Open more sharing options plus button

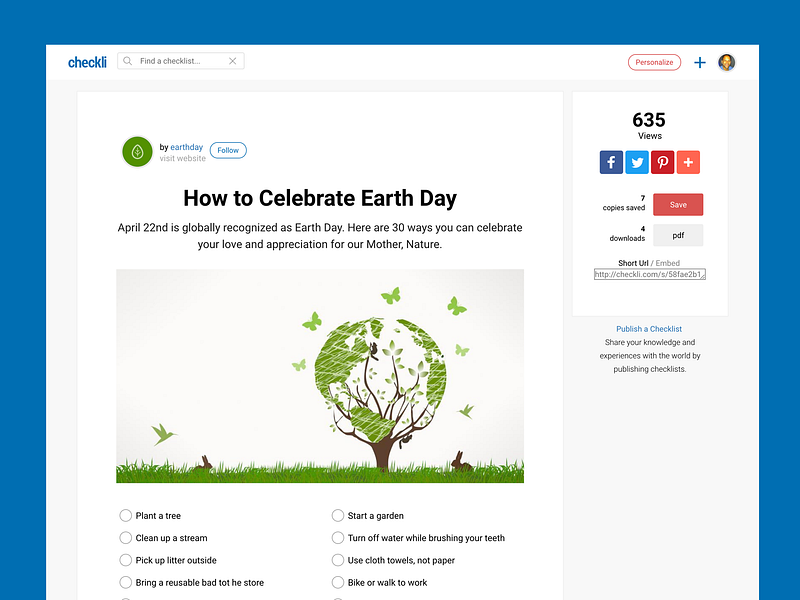pos(688,162)
